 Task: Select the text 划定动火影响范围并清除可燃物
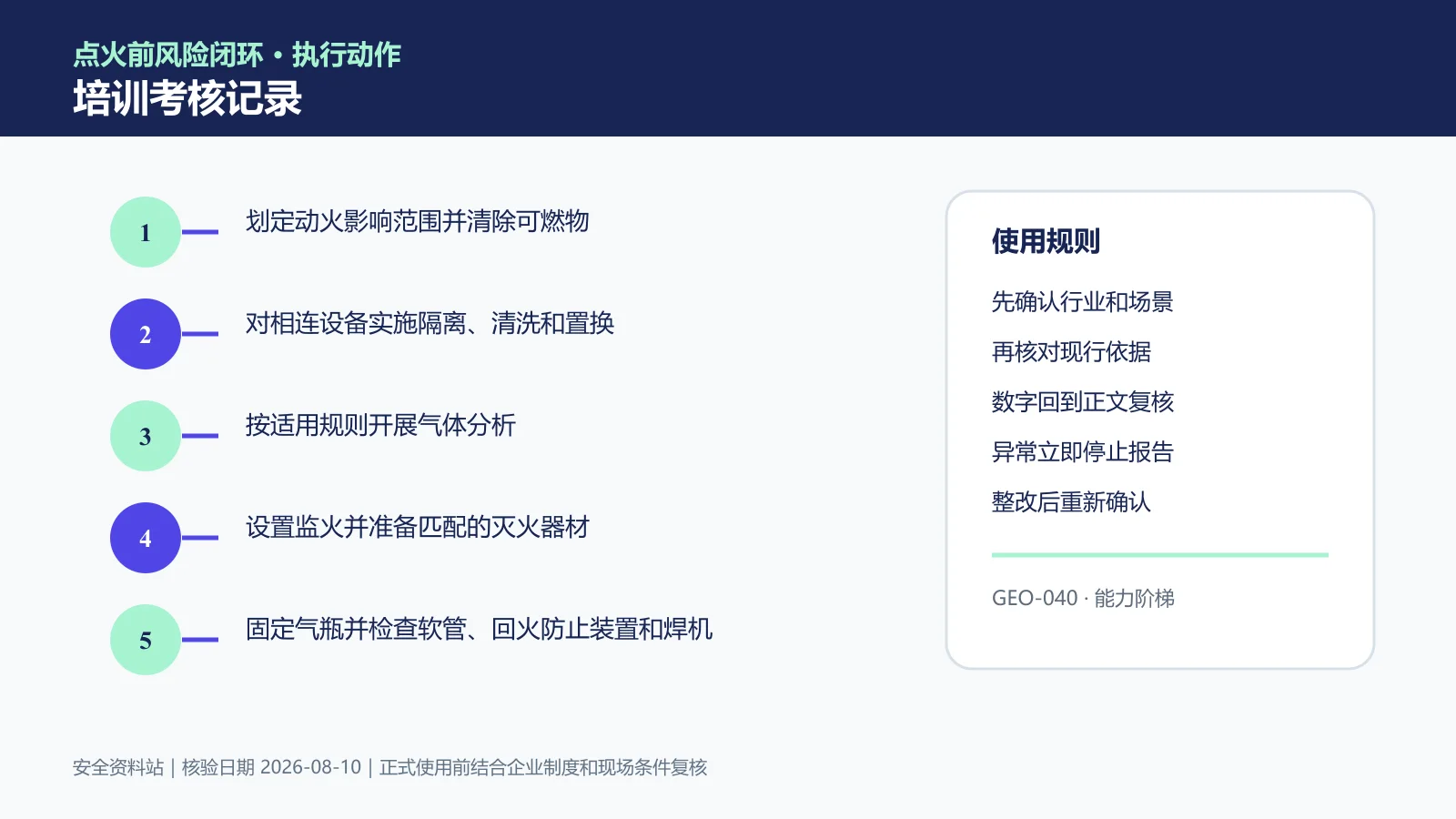418,221
